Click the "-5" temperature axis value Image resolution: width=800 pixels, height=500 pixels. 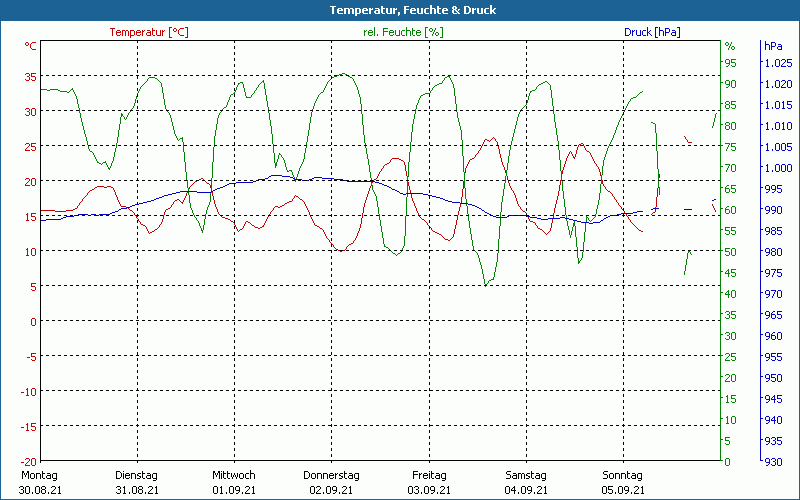point(31,357)
